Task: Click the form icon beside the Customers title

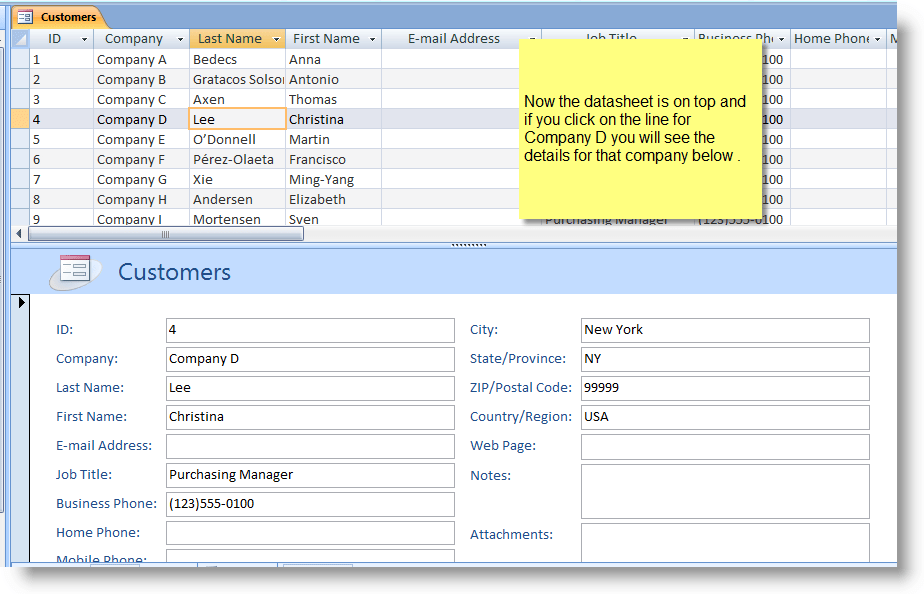Action: pos(75,271)
